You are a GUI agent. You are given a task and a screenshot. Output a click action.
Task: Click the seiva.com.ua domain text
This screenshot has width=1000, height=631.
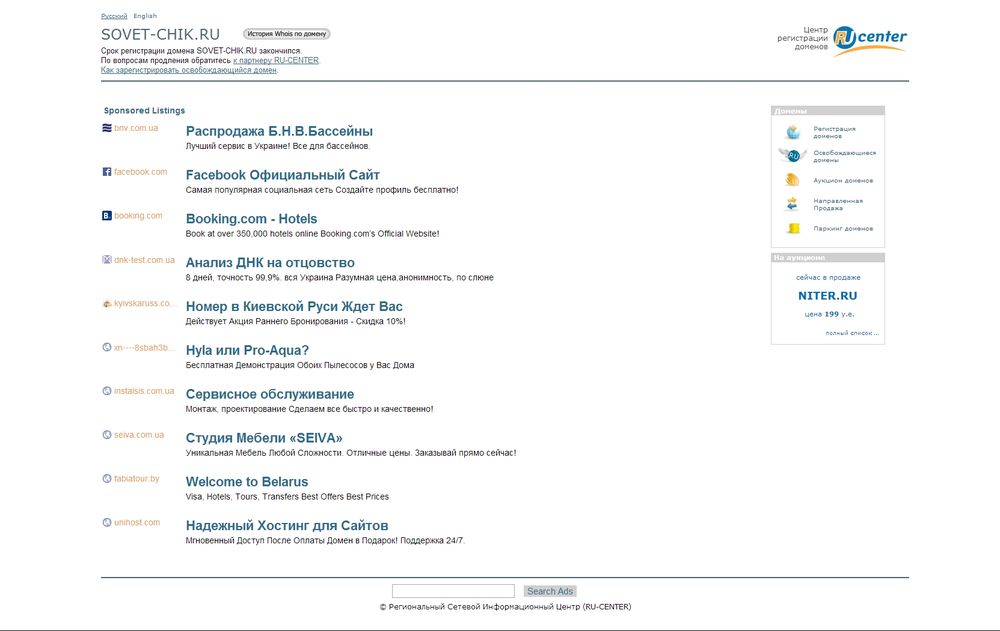pyautogui.click(x=139, y=434)
